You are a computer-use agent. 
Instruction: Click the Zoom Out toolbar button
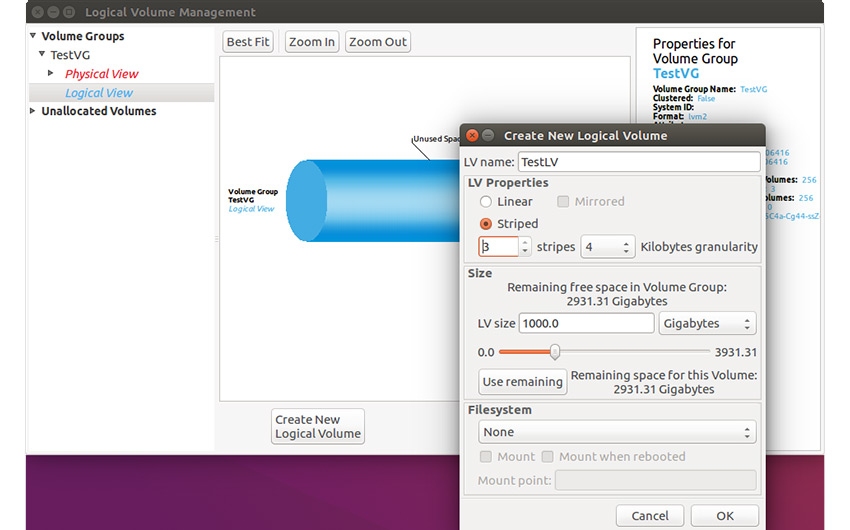(378, 42)
